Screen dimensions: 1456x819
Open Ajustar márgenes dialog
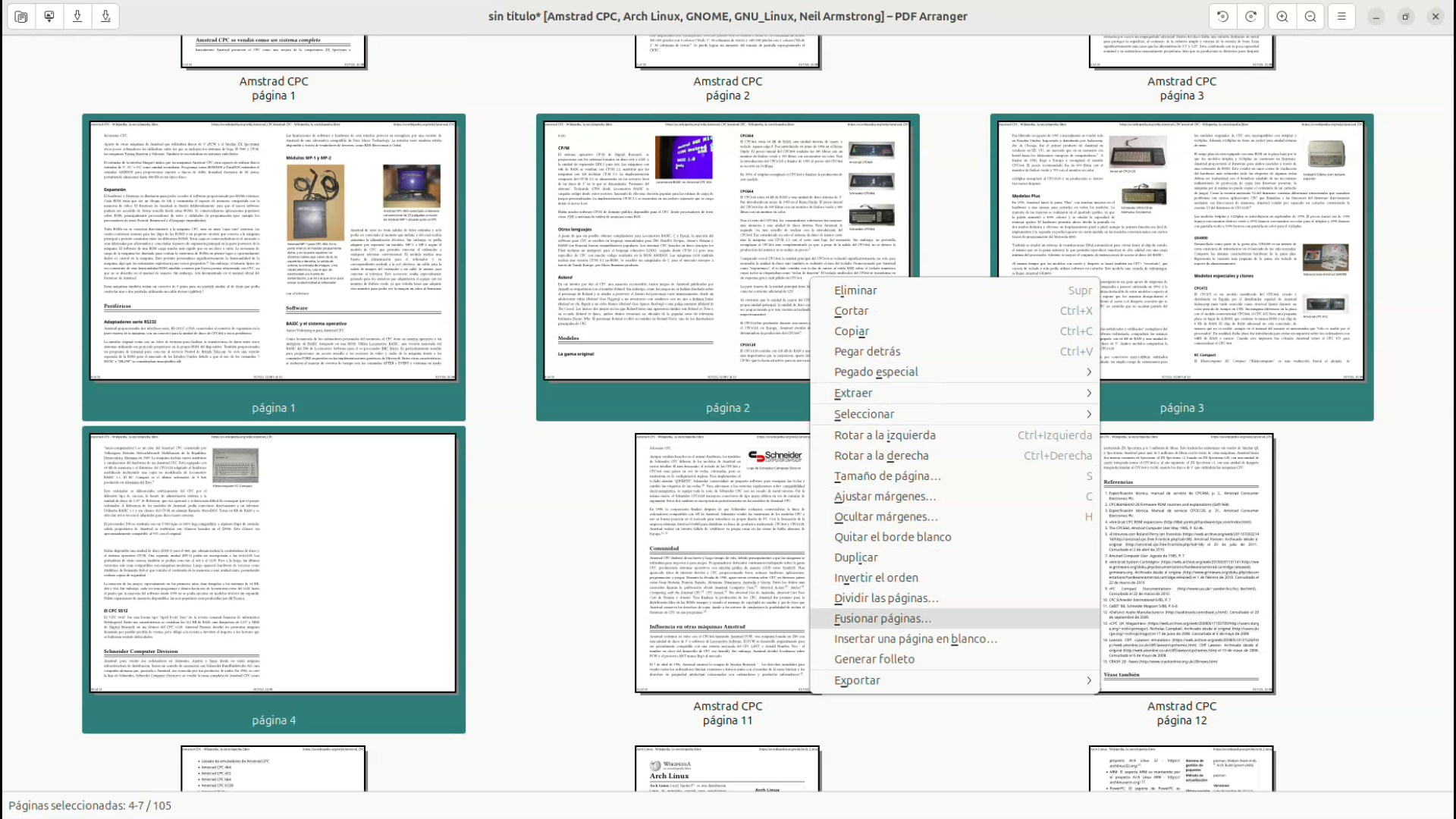pos(955,497)
